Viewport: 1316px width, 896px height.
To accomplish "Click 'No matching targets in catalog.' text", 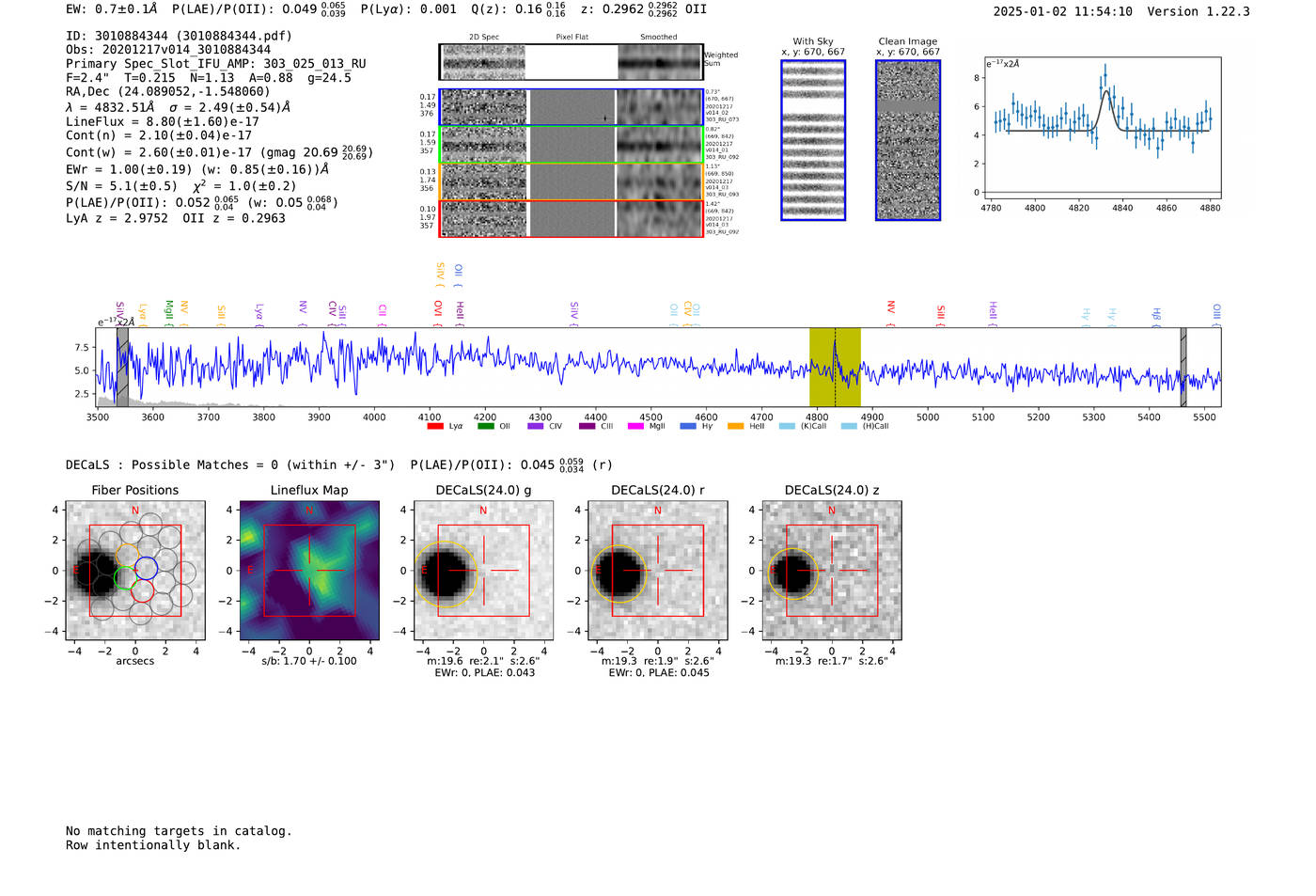I will [x=179, y=831].
